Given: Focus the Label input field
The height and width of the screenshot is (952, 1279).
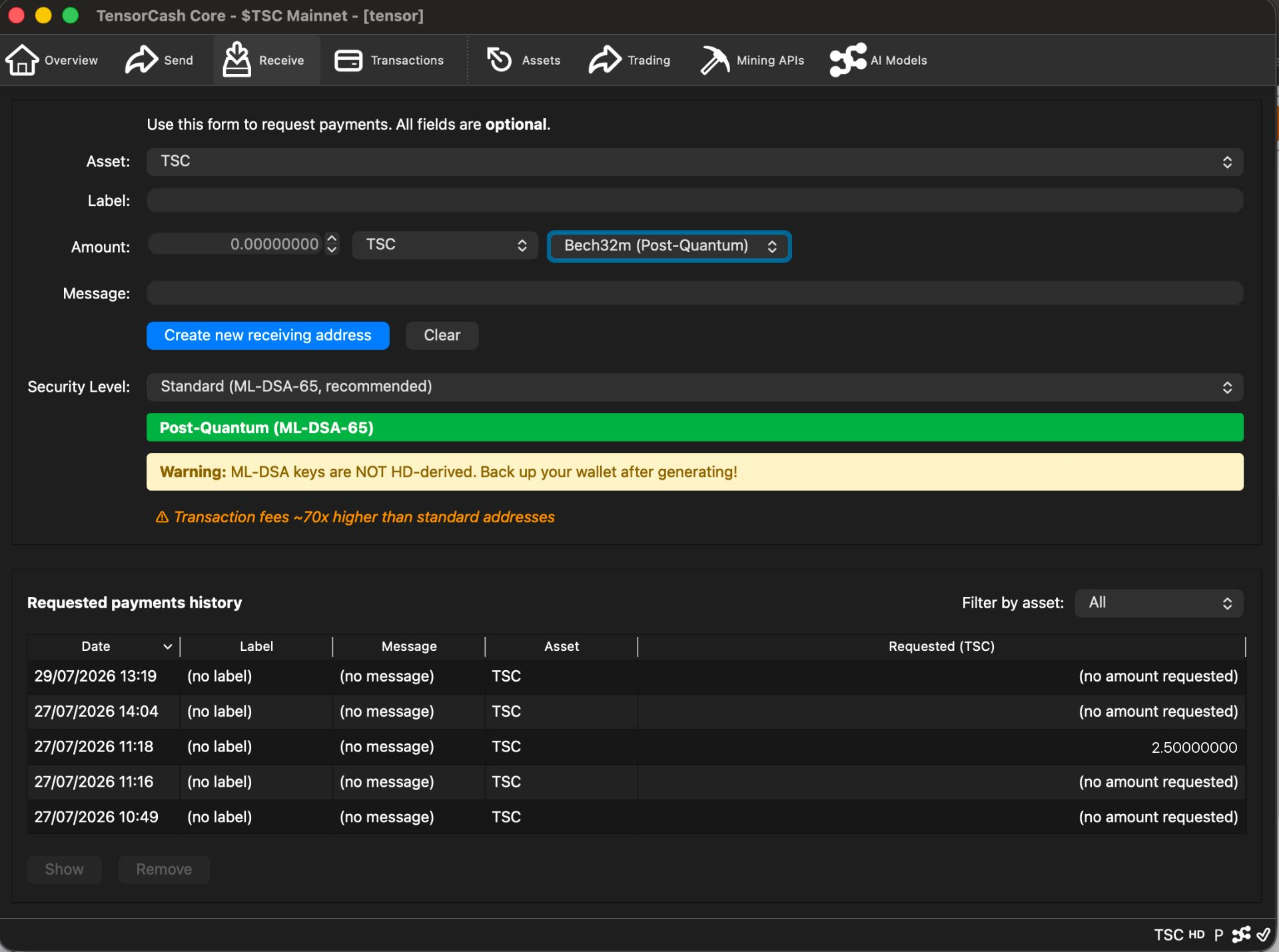Looking at the screenshot, I should (x=695, y=201).
